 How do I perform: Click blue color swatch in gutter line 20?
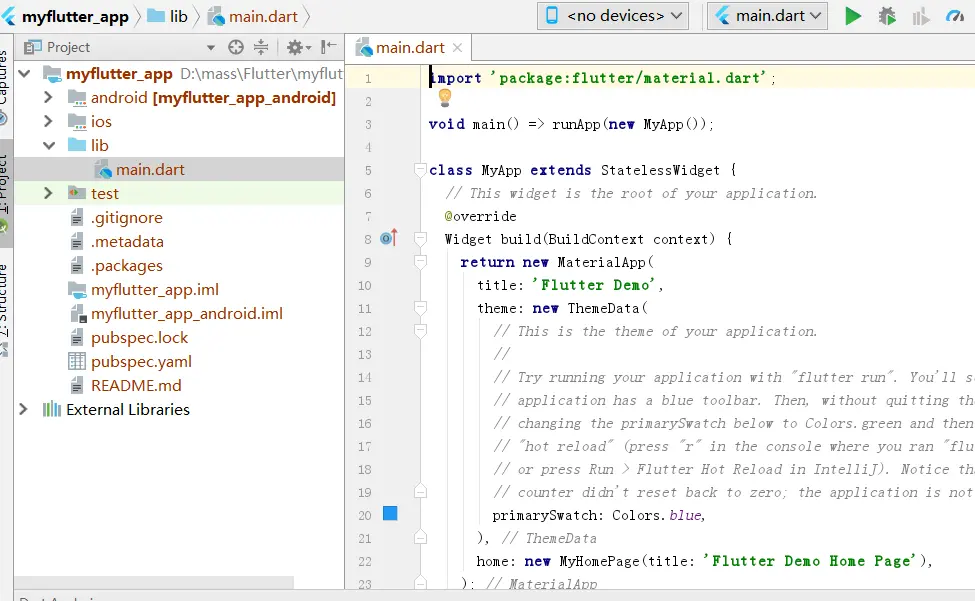pyautogui.click(x=390, y=513)
